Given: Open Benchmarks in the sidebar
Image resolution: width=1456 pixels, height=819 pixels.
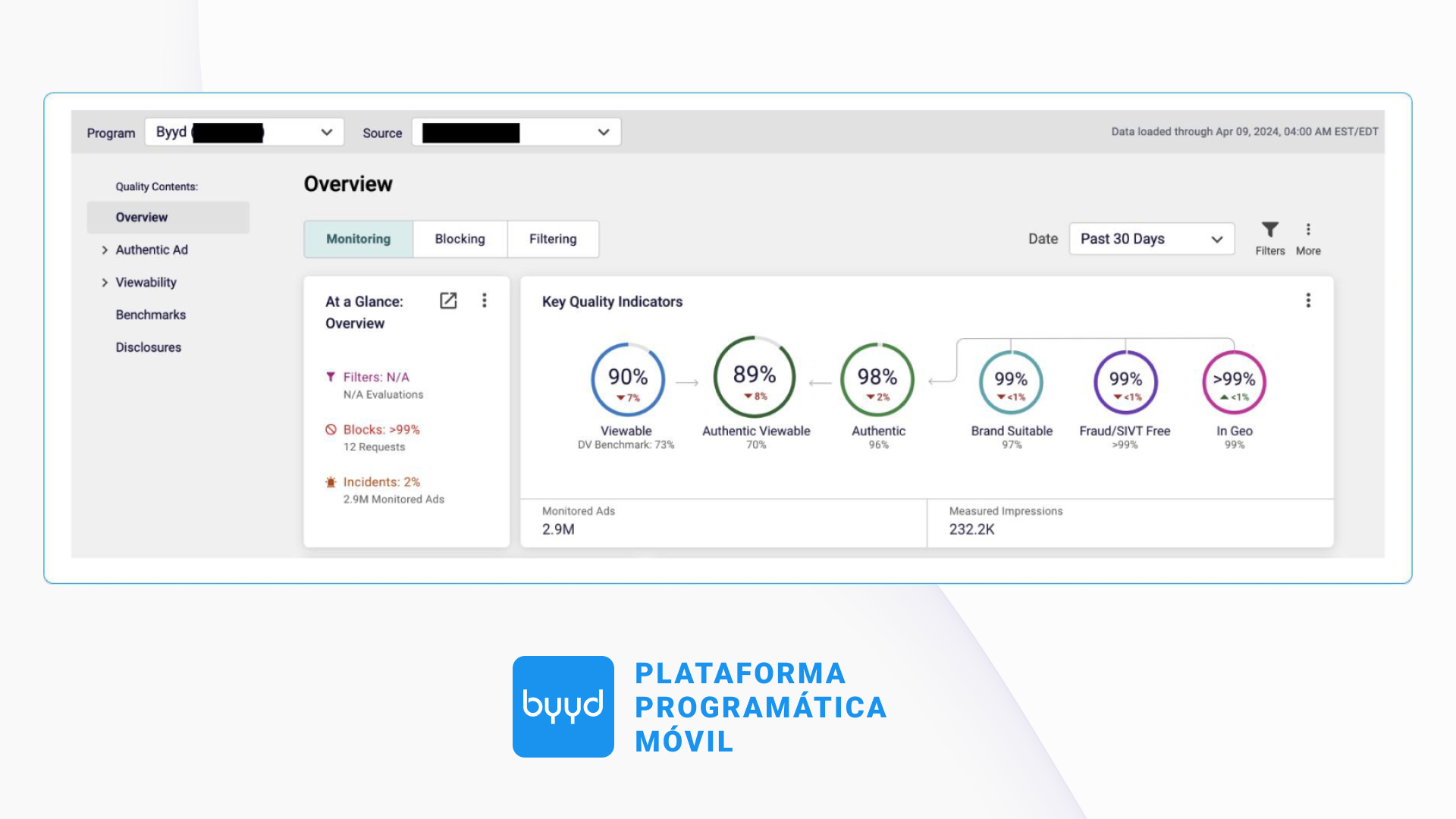Looking at the screenshot, I should [150, 315].
